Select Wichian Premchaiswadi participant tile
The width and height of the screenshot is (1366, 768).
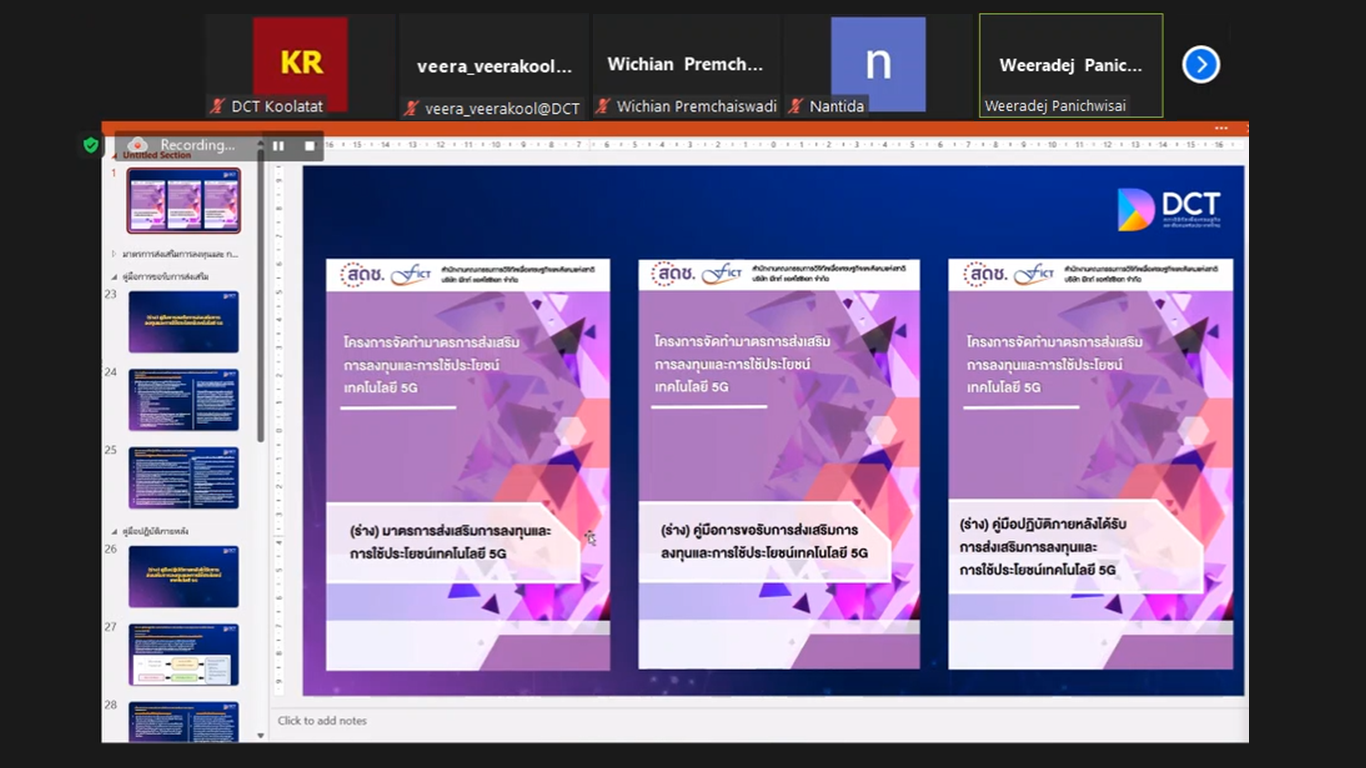(686, 66)
